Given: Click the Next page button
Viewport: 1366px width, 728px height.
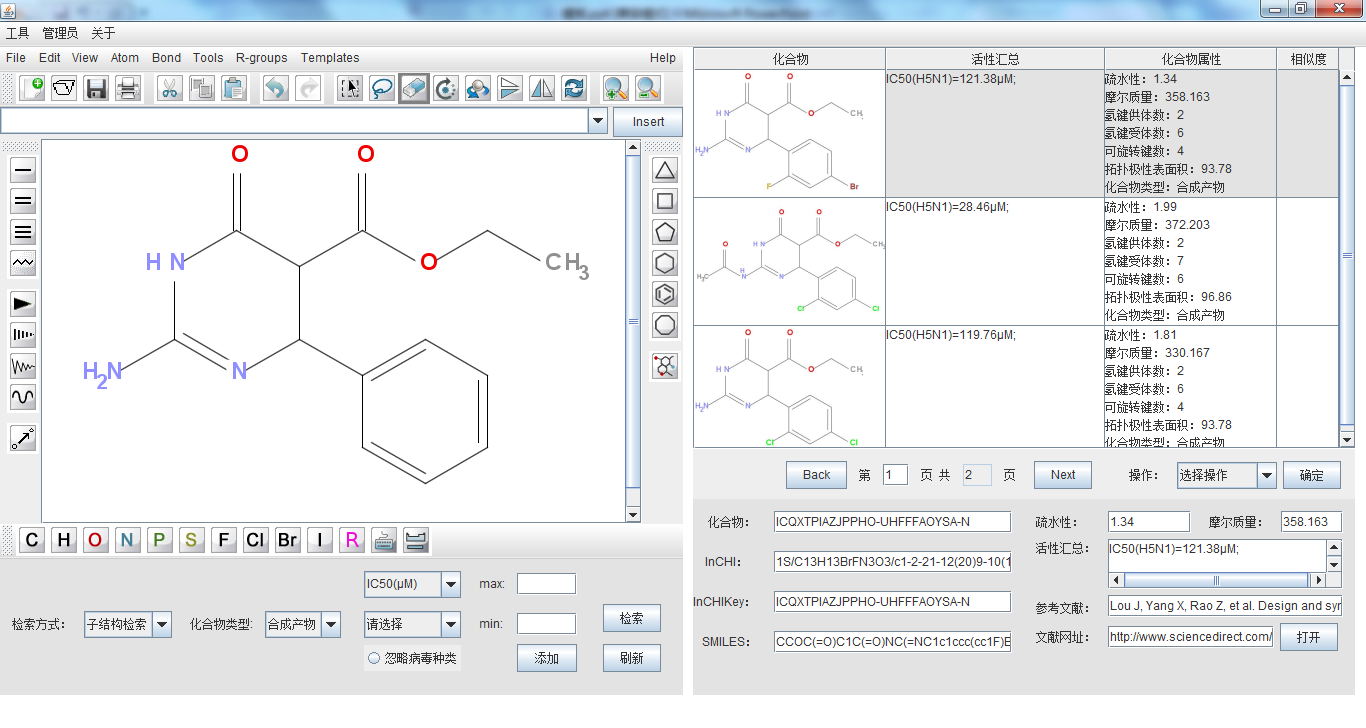Looking at the screenshot, I should pyautogui.click(x=1063, y=475).
